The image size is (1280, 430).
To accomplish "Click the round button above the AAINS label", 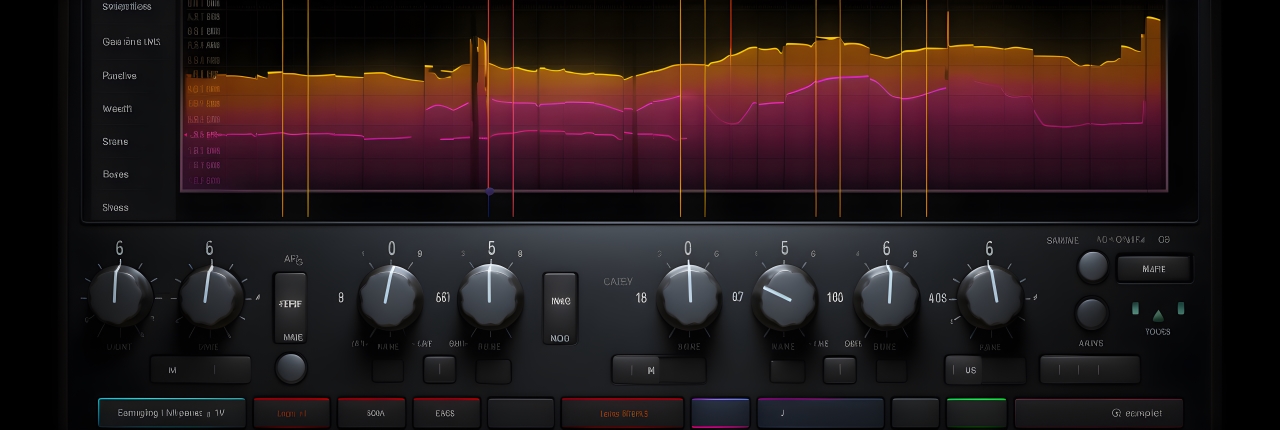I will coord(1092,314).
